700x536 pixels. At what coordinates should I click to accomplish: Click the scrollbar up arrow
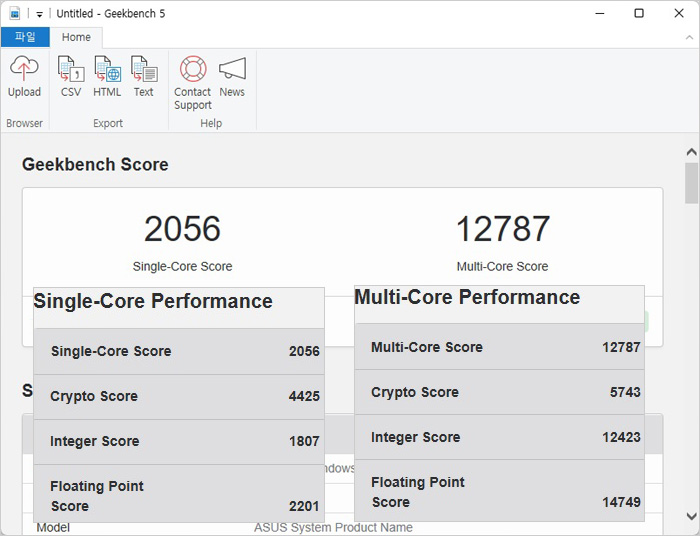pyautogui.click(x=691, y=152)
